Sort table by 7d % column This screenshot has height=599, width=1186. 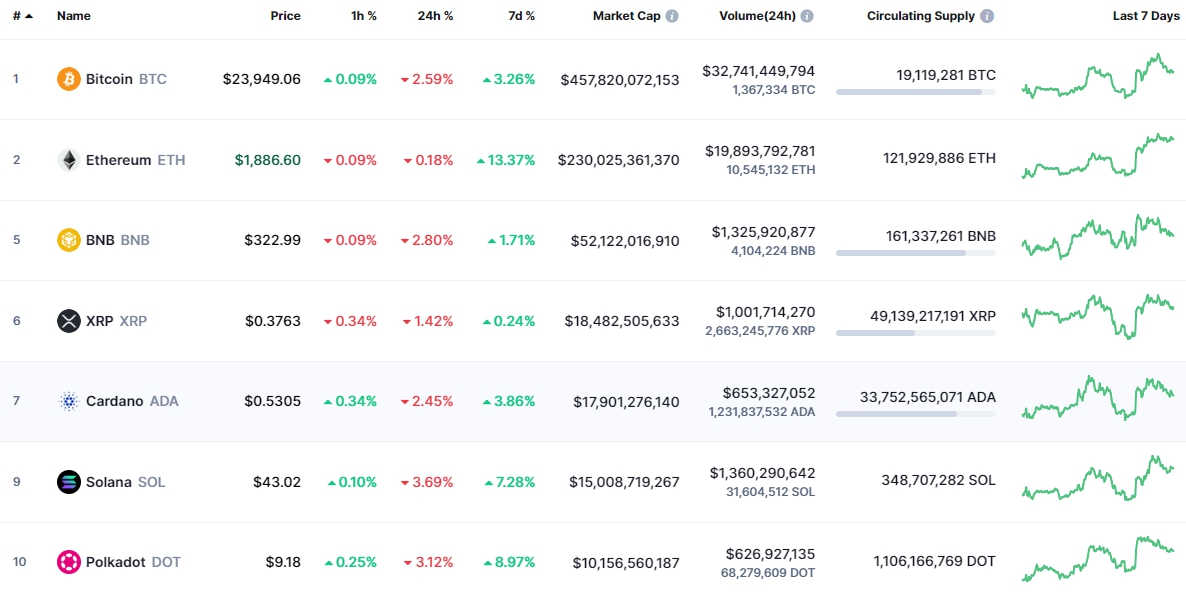(x=520, y=16)
